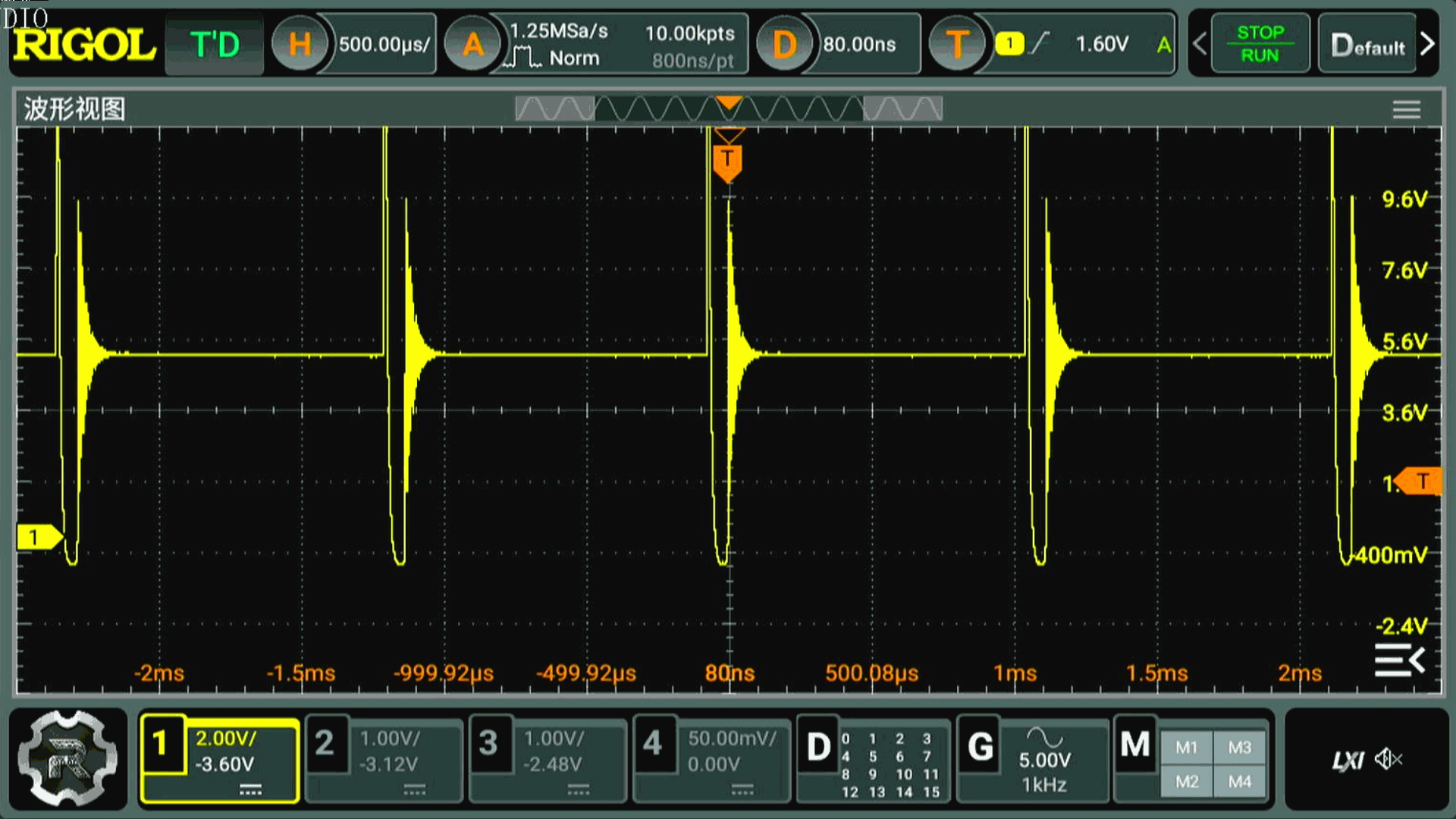
Task: Click the muted speaker sound icon
Action: (1388, 759)
